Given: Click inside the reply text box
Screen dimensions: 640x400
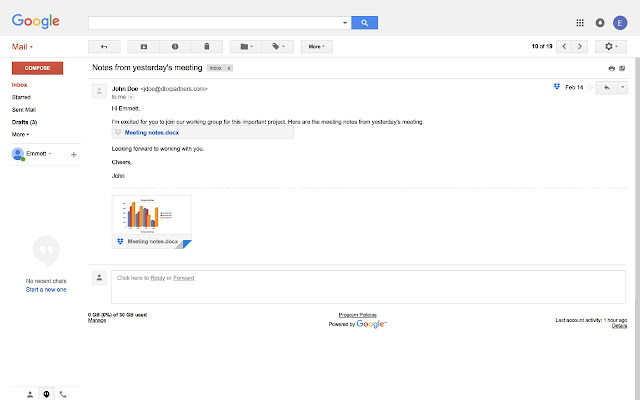Looking at the screenshot, I should [368, 287].
